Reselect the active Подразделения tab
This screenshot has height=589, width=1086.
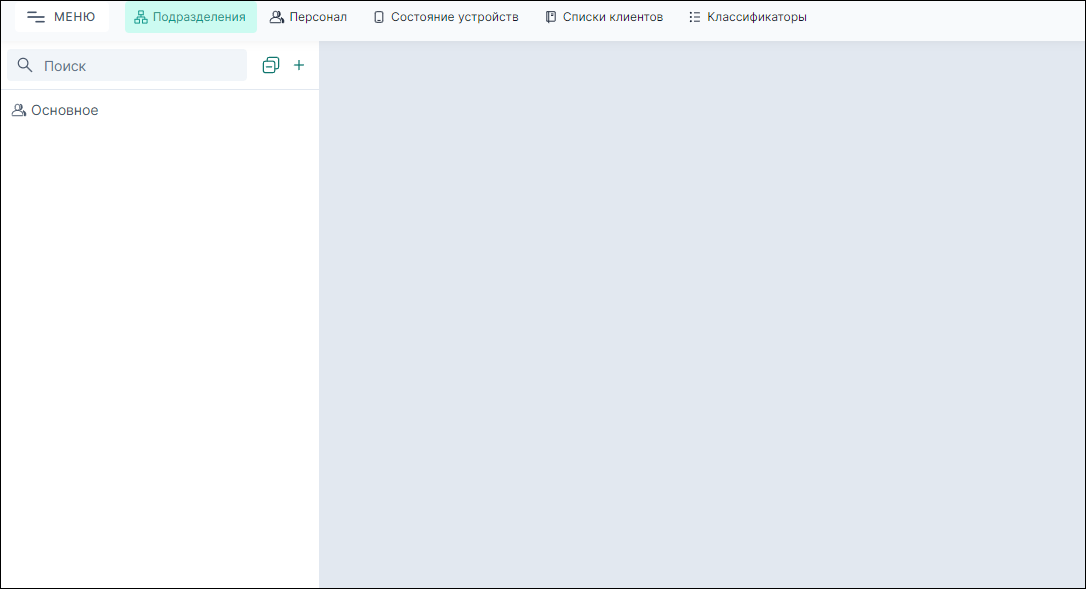[x=190, y=17]
